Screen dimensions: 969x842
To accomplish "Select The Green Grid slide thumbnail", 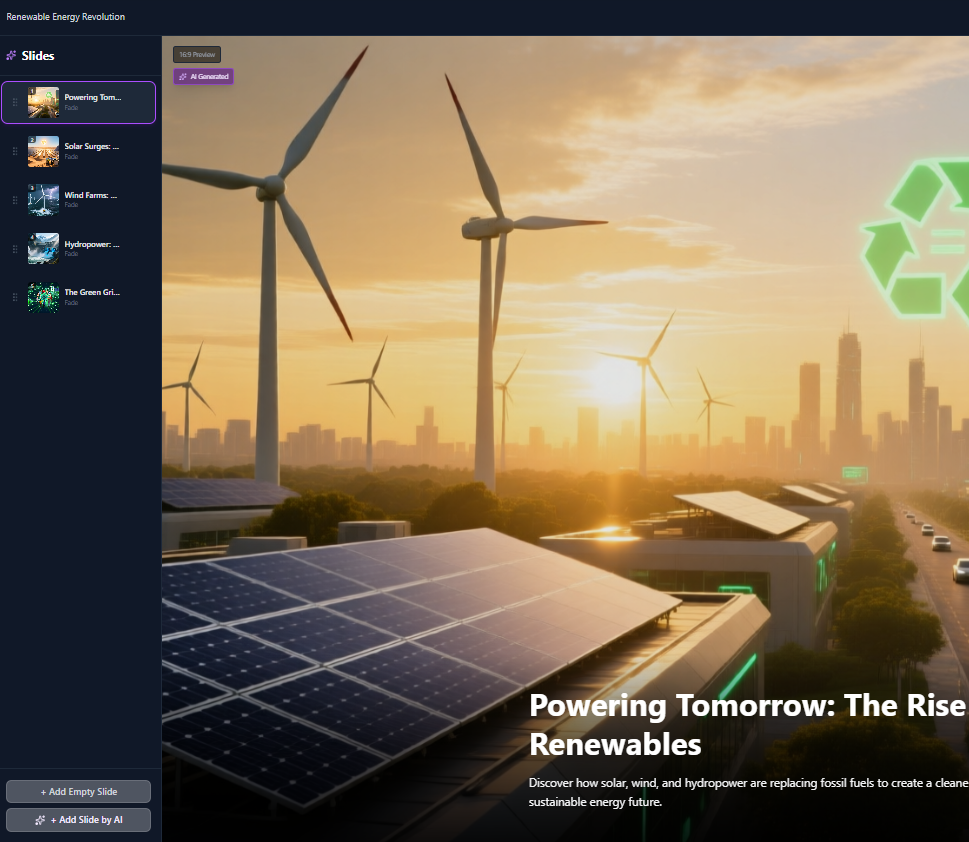I will point(43,297).
